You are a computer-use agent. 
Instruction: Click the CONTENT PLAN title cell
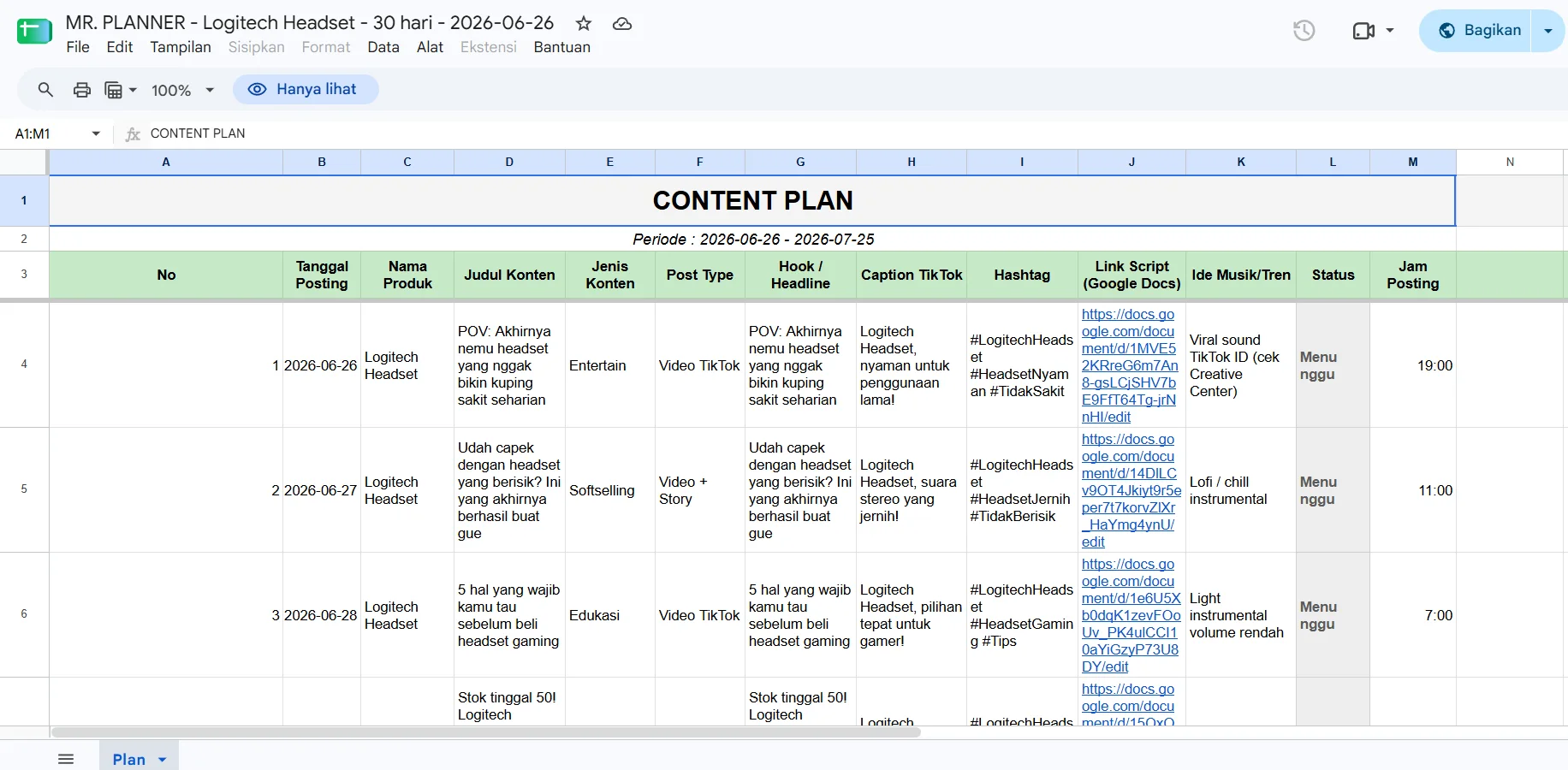tap(752, 200)
